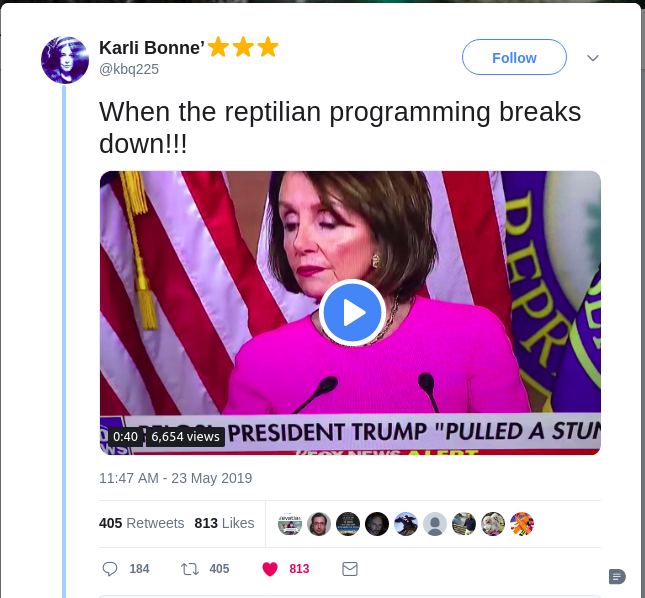Click the gray note icon at bottom right
Image resolution: width=645 pixels, height=598 pixels.
[x=617, y=577]
